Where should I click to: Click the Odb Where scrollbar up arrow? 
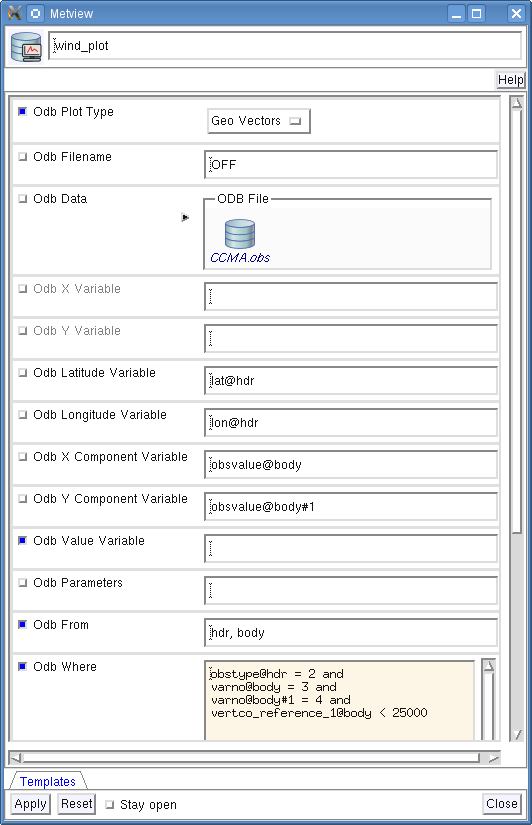488,667
